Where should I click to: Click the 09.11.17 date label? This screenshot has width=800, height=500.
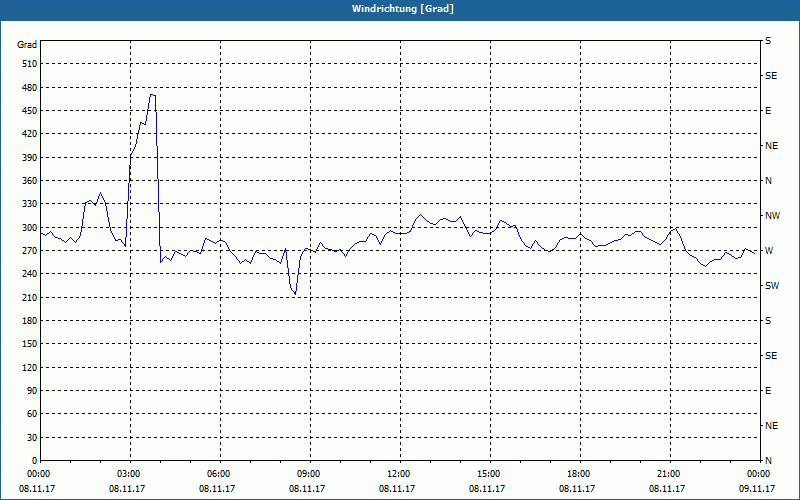(x=757, y=488)
